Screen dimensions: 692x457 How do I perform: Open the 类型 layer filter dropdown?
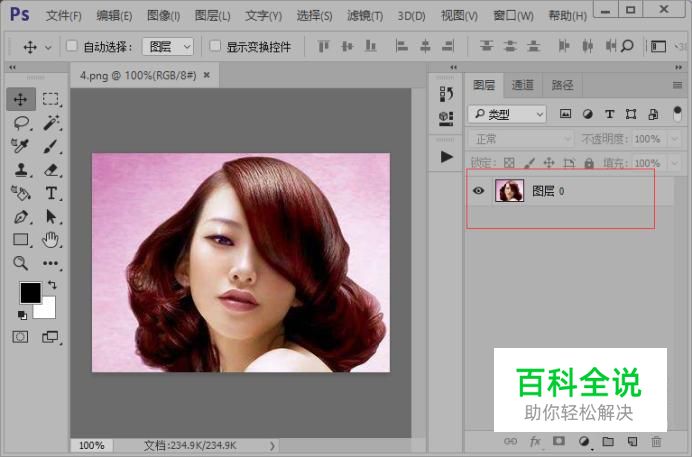[507, 115]
